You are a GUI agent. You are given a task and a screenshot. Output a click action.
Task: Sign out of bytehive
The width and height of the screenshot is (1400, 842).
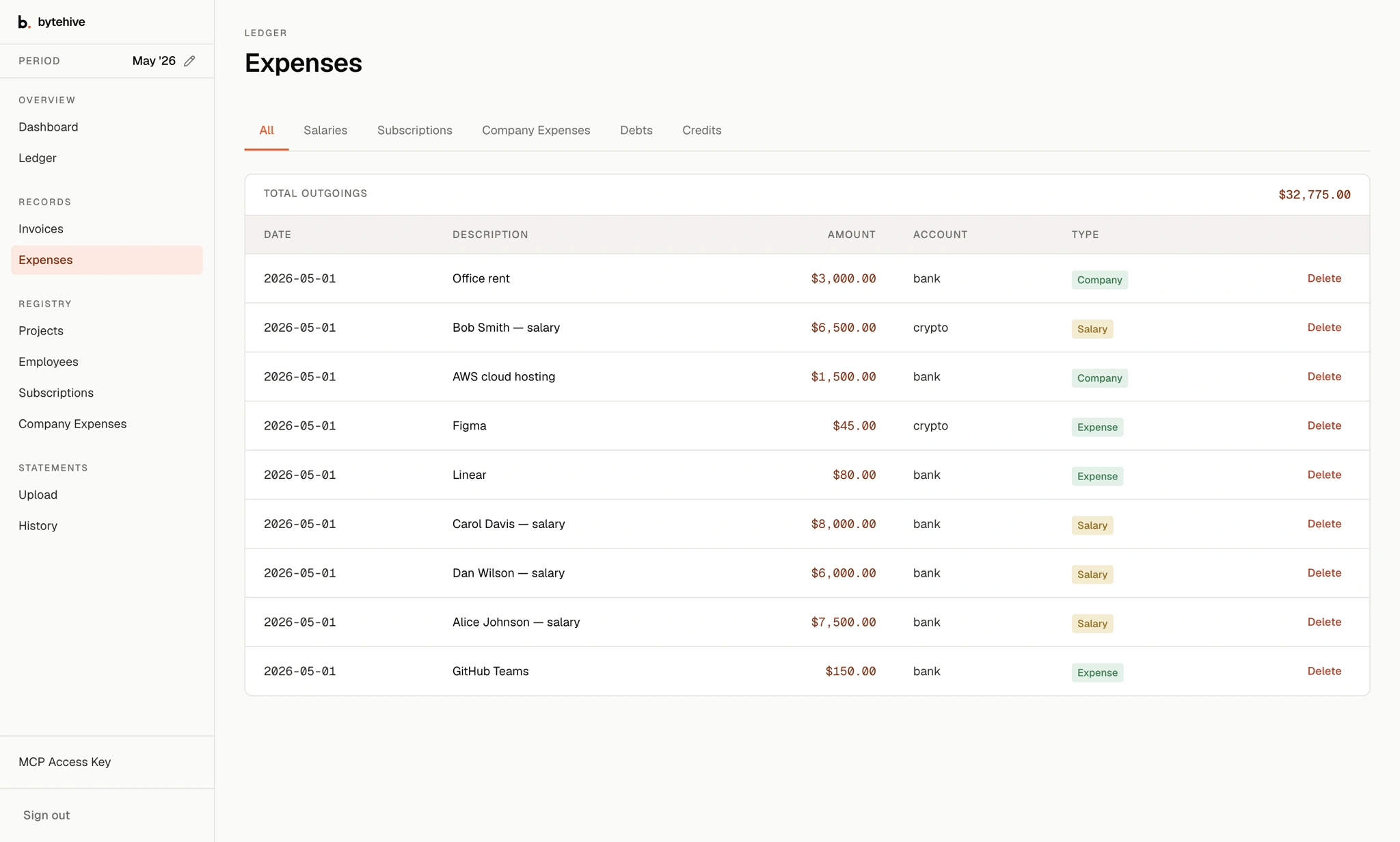click(x=46, y=815)
